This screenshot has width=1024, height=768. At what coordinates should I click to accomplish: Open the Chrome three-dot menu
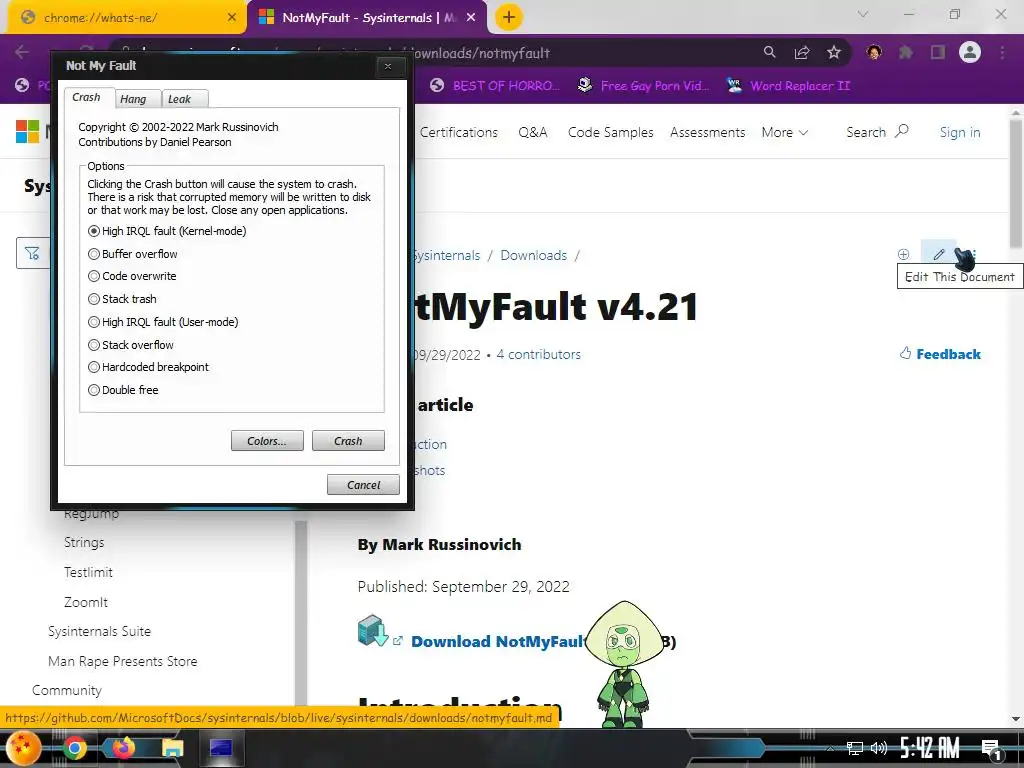[1002, 52]
